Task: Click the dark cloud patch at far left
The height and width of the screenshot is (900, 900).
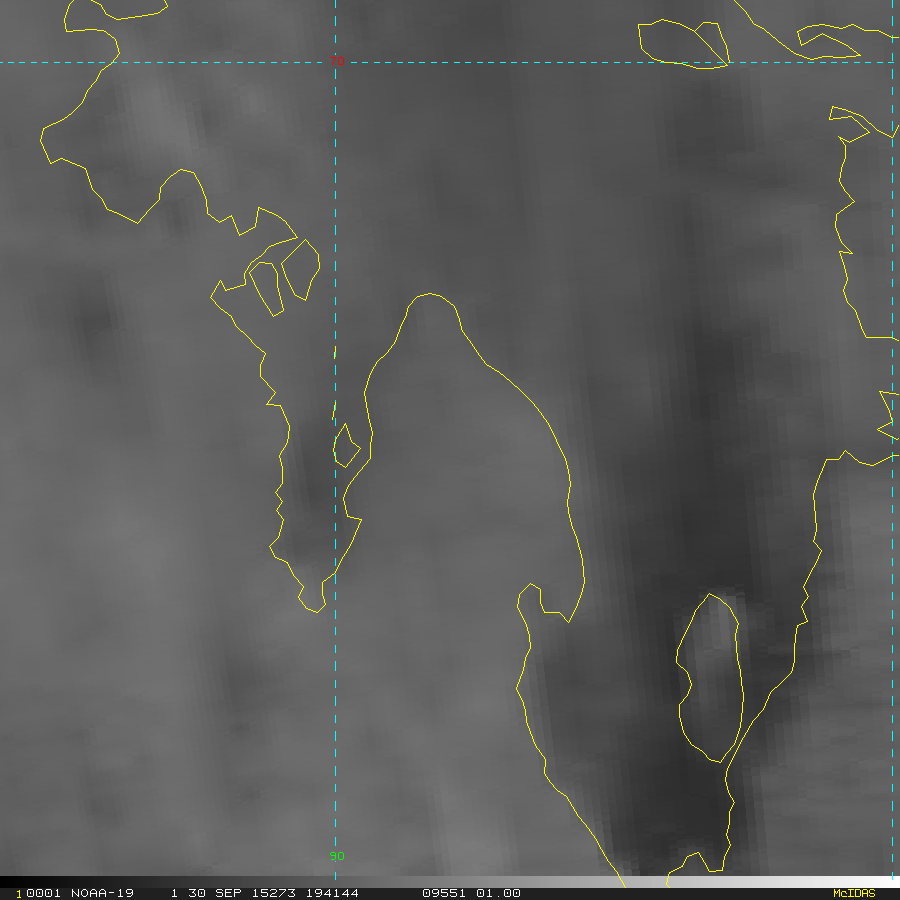Action: 95,320
